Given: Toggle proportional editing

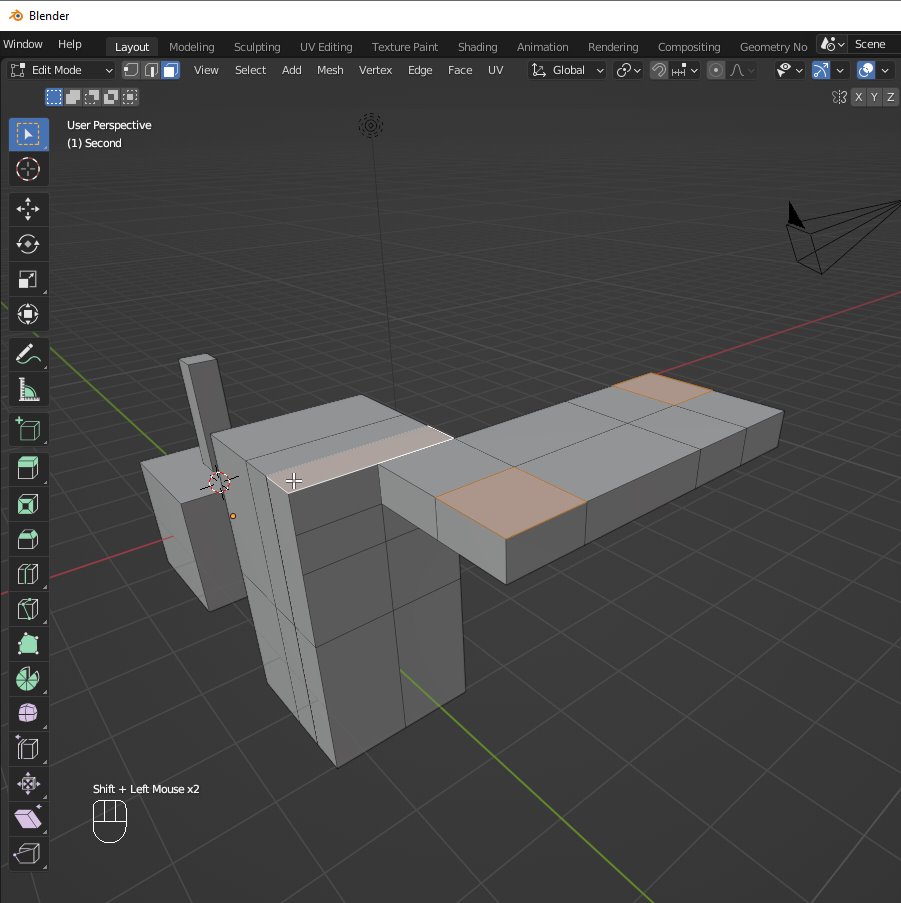Looking at the screenshot, I should (714, 70).
